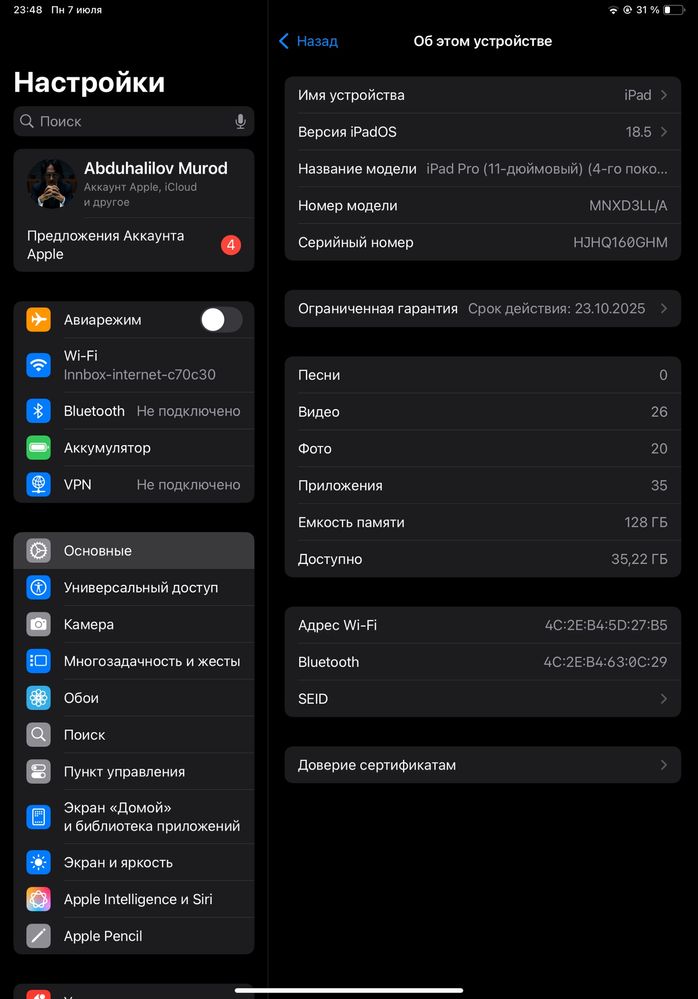Image resolution: width=698 pixels, height=999 pixels.
Task: Open Экран и яркость settings
Action: coord(134,863)
